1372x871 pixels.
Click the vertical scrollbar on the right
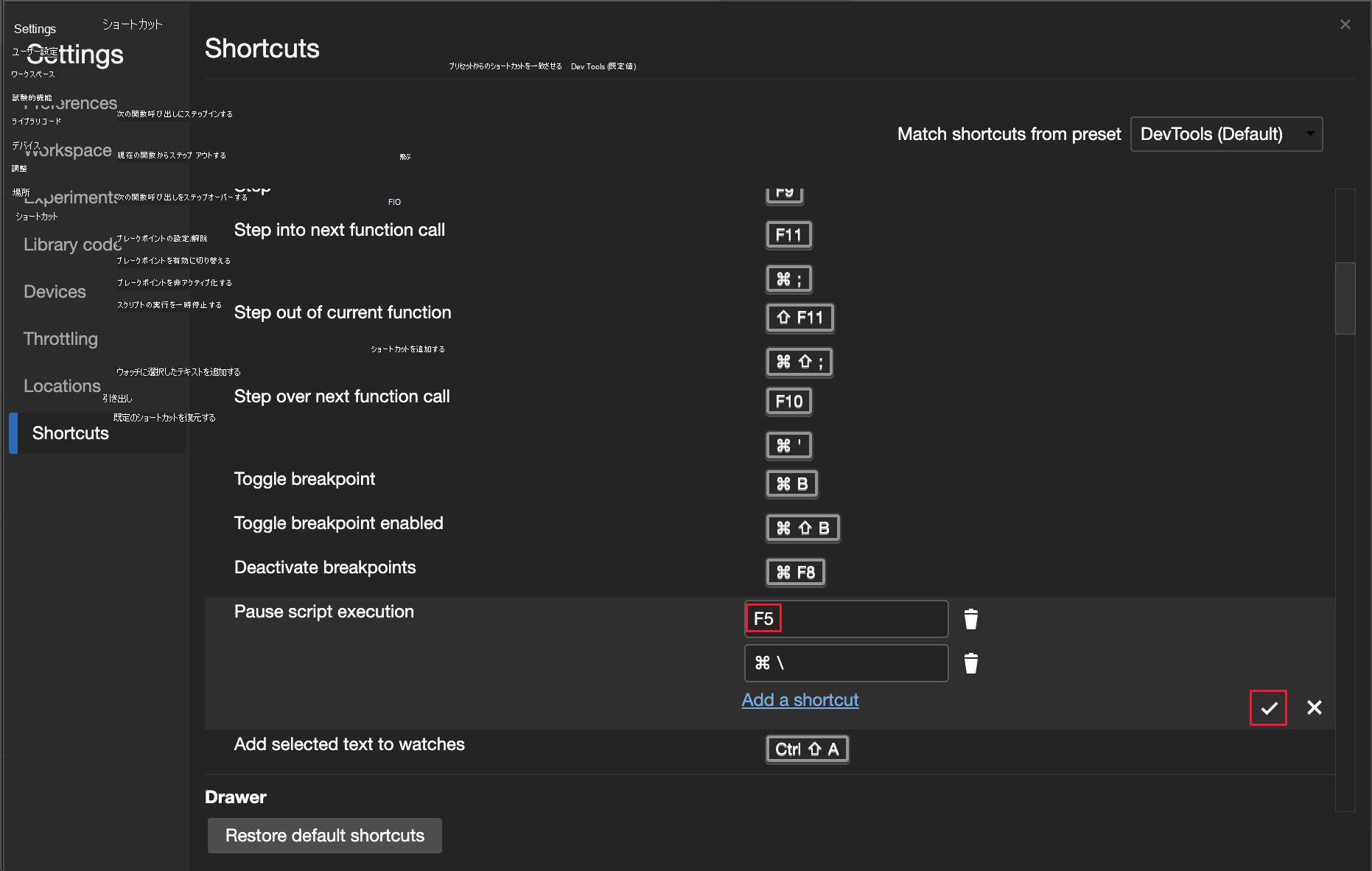(x=1344, y=298)
